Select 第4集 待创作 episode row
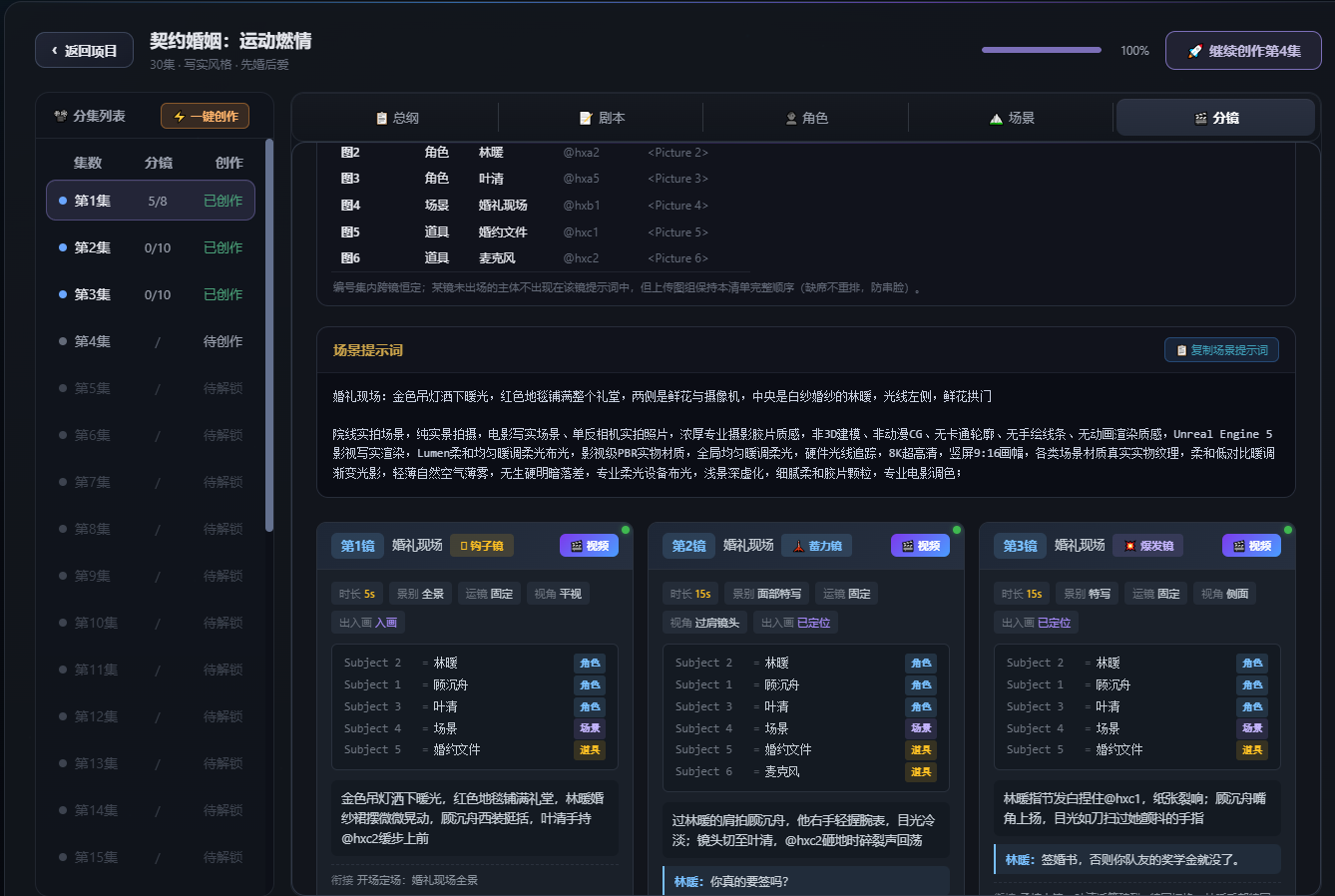 (x=151, y=341)
